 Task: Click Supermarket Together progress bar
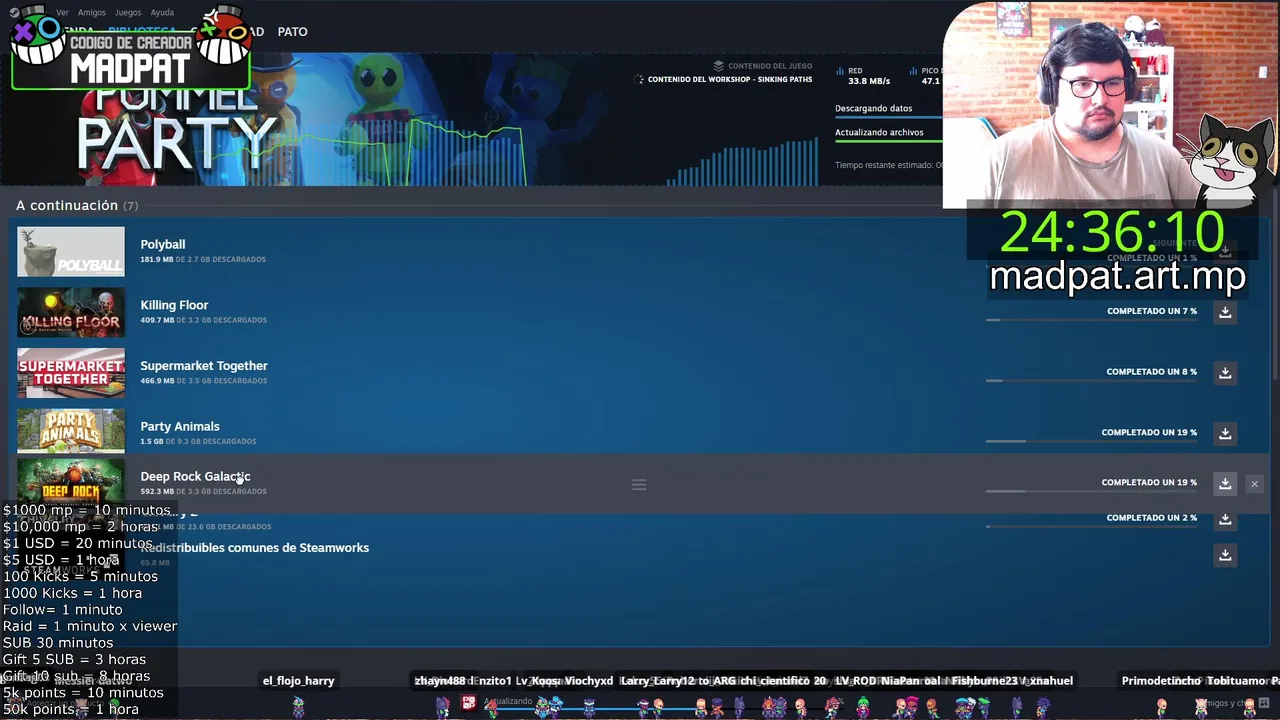pyautogui.click(x=1091, y=381)
